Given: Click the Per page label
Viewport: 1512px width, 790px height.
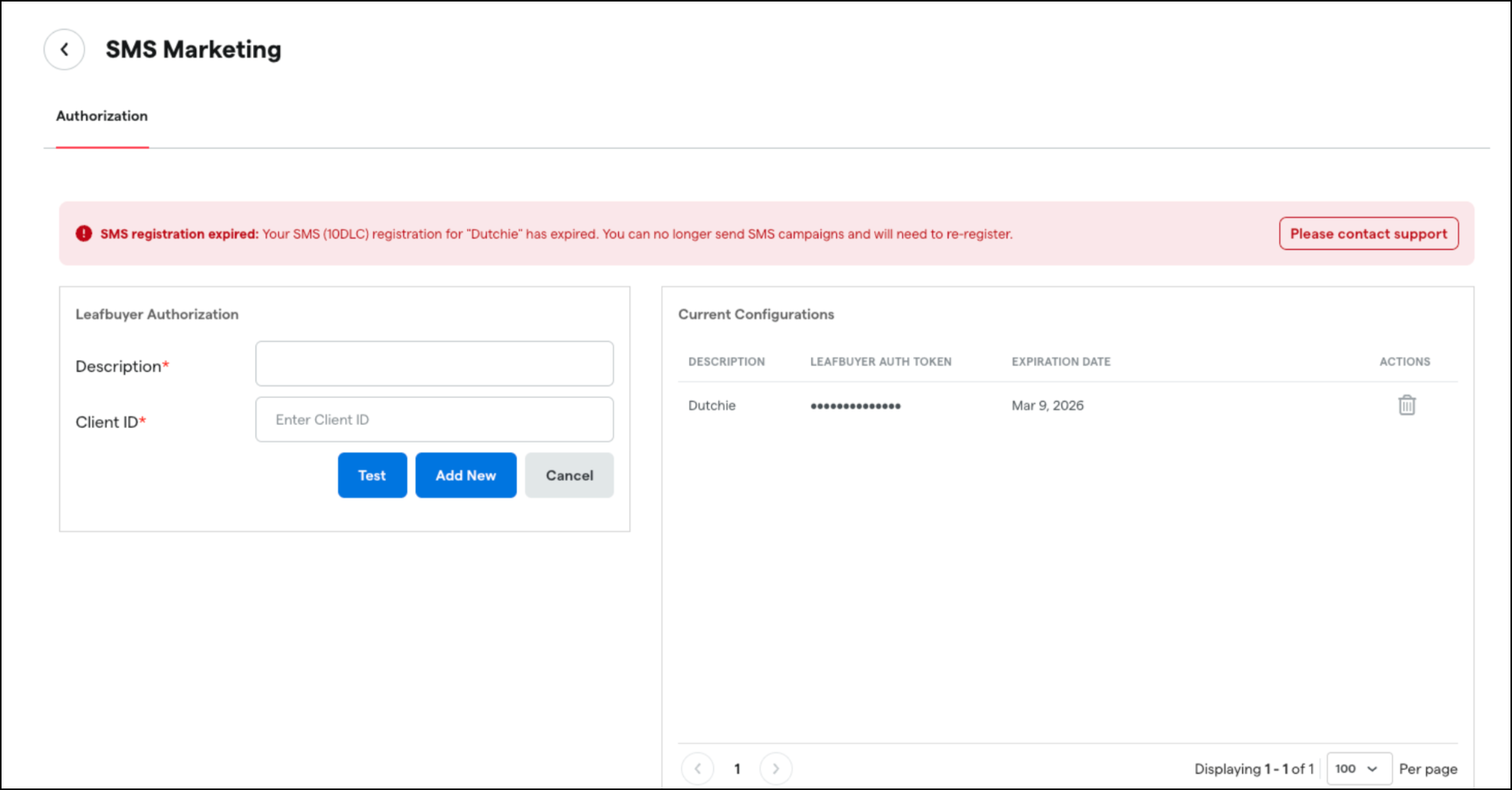Looking at the screenshot, I should tap(1428, 769).
